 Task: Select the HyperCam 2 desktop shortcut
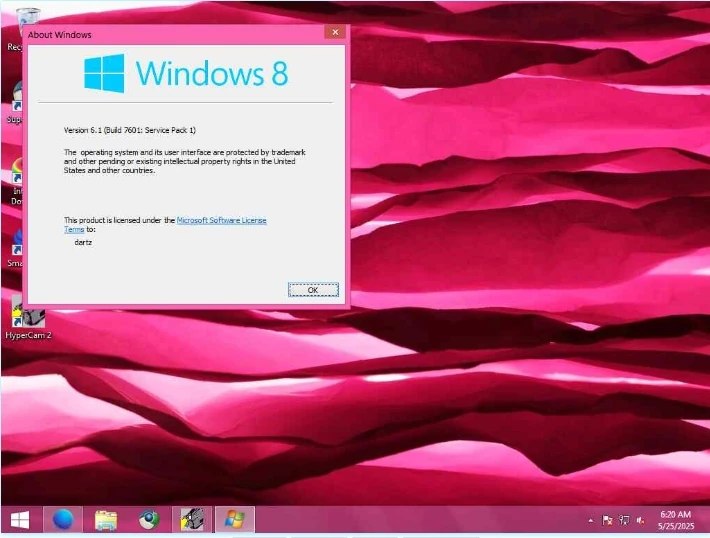click(28, 318)
